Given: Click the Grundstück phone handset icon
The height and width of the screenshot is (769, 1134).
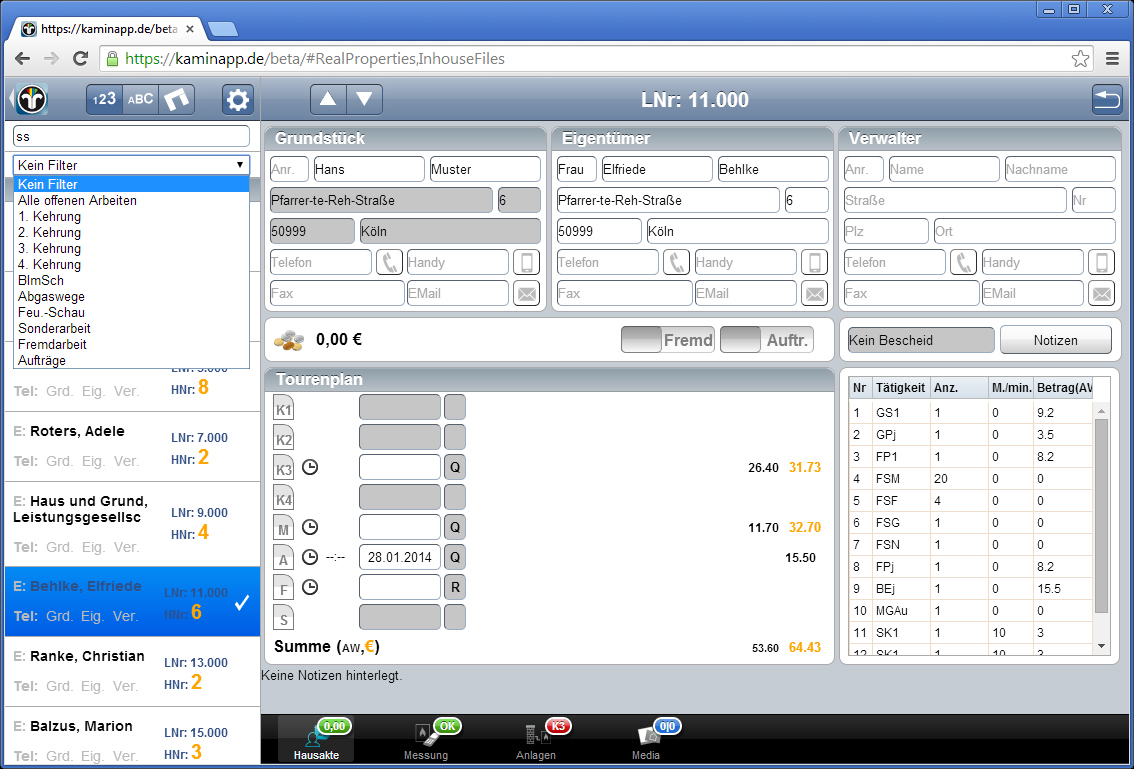Looking at the screenshot, I should click(x=389, y=262).
